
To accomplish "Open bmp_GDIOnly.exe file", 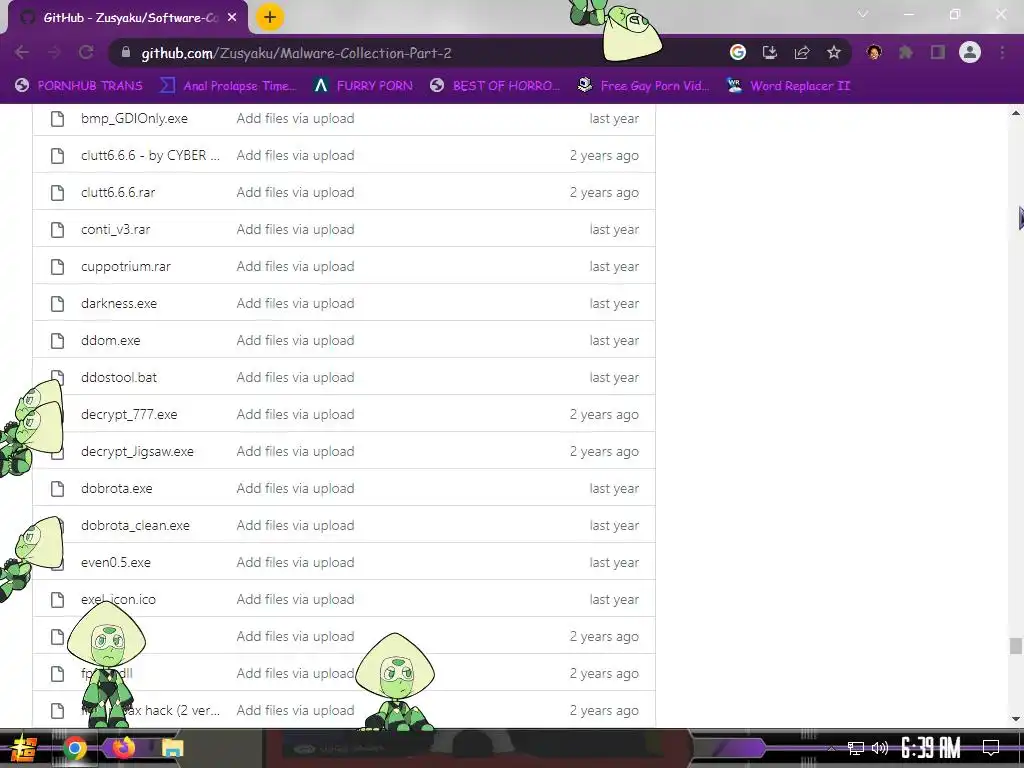I will [x=135, y=118].
